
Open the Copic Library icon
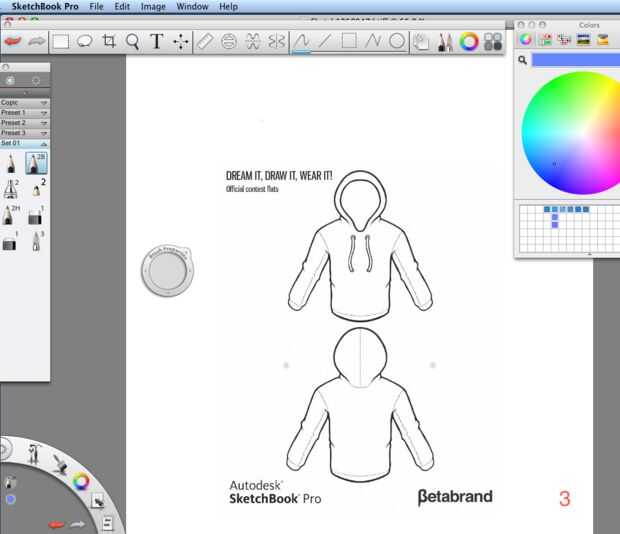click(x=493, y=42)
